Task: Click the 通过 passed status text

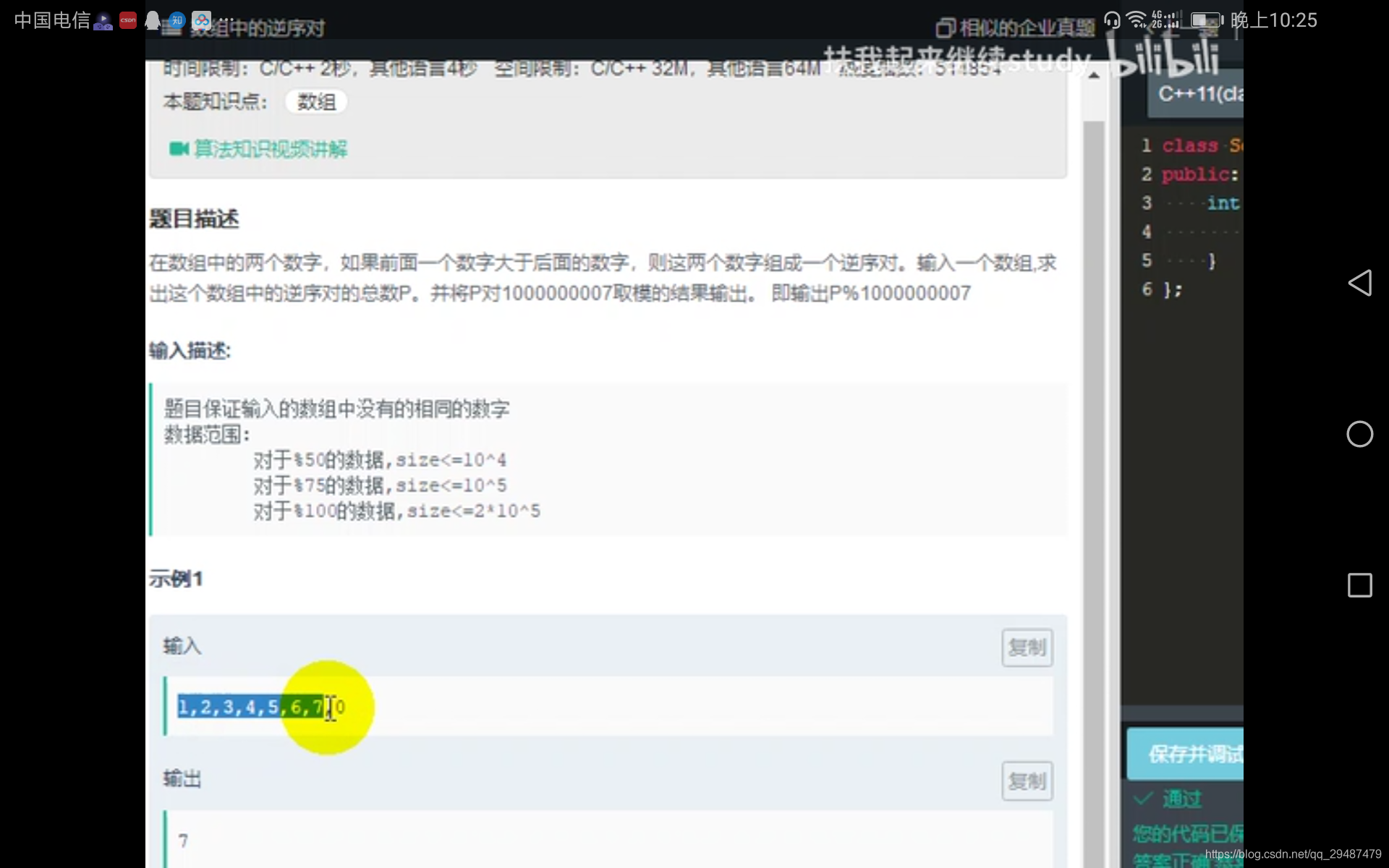Action: [x=1182, y=799]
